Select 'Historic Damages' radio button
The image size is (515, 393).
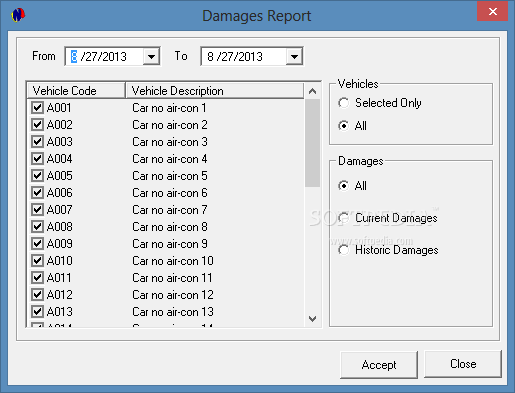(344, 250)
